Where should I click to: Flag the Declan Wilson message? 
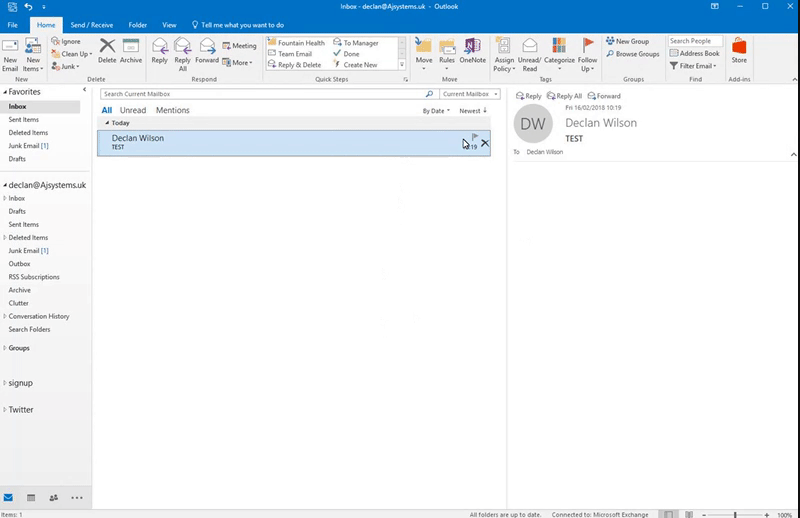click(x=475, y=137)
